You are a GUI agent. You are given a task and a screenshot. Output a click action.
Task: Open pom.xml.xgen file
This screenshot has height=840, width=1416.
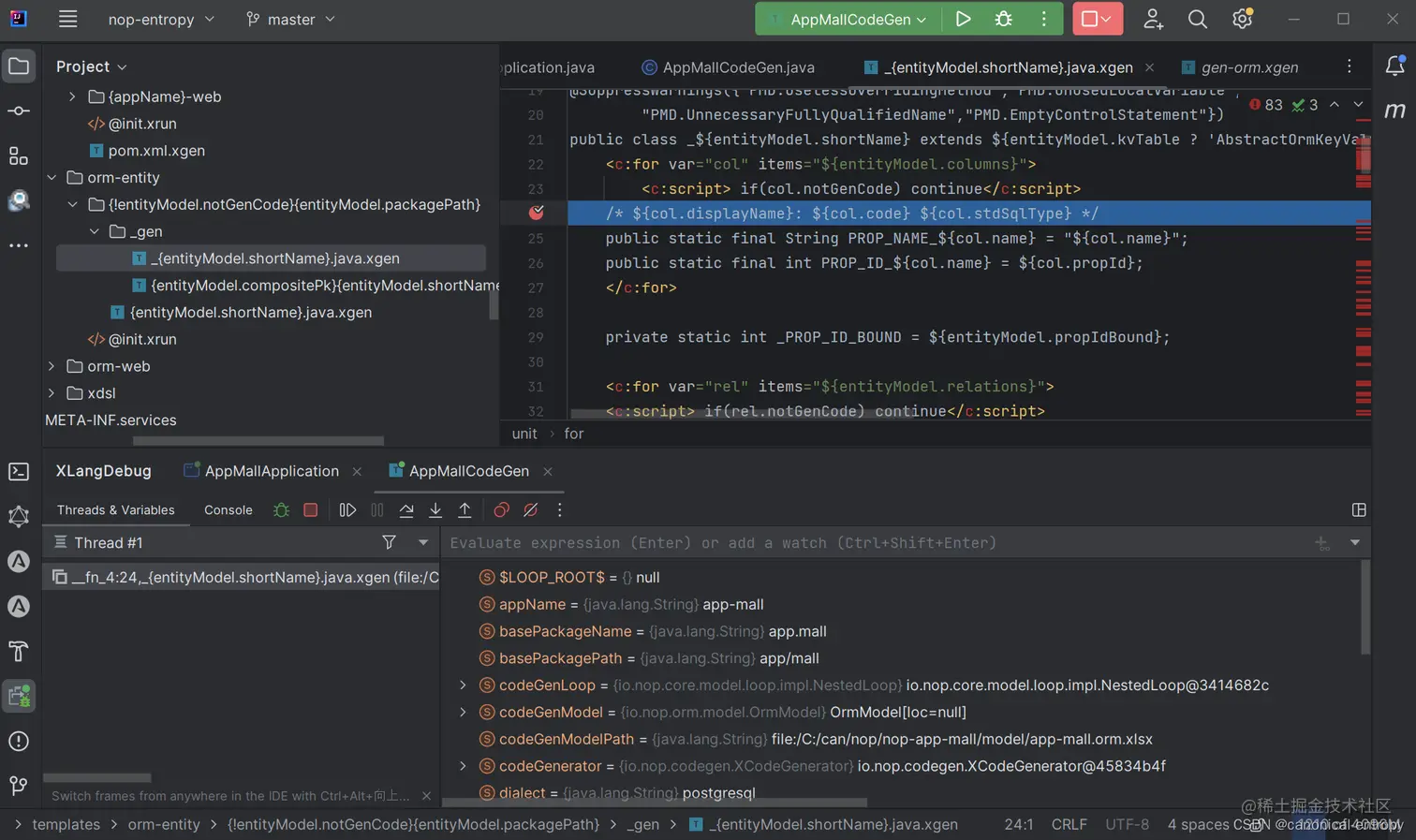coord(147,151)
